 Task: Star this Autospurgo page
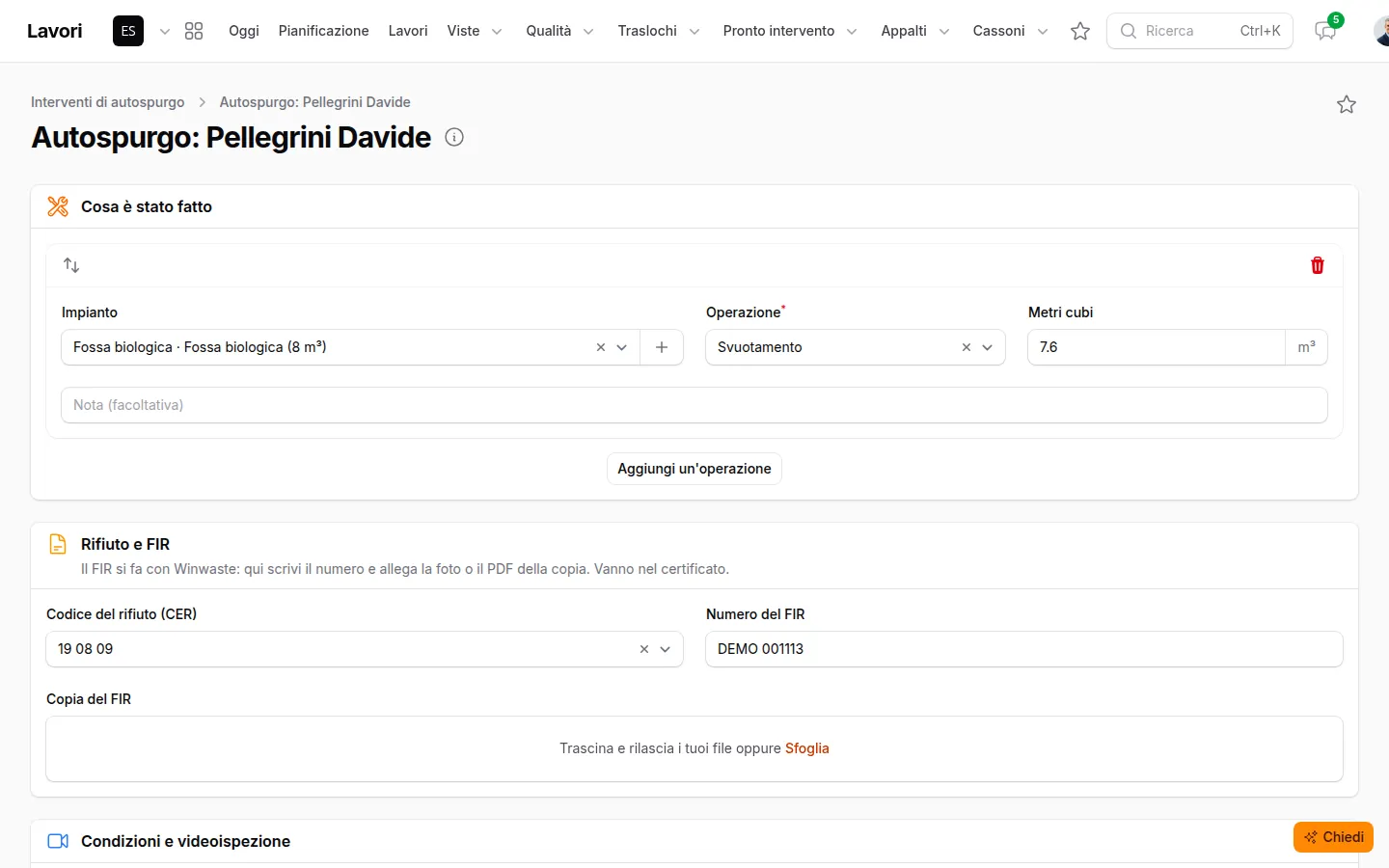(x=1347, y=104)
